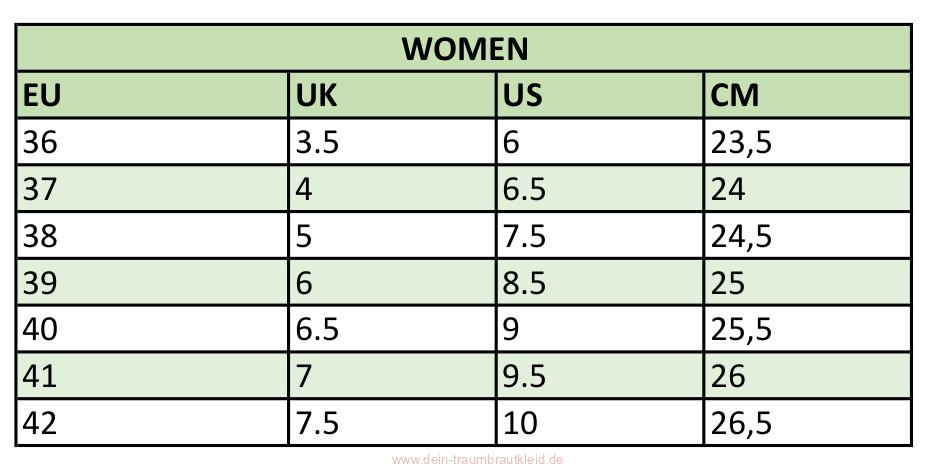932x476 pixels.
Task: Click US size 8.5 cell
Action: pyautogui.click(x=600, y=282)
